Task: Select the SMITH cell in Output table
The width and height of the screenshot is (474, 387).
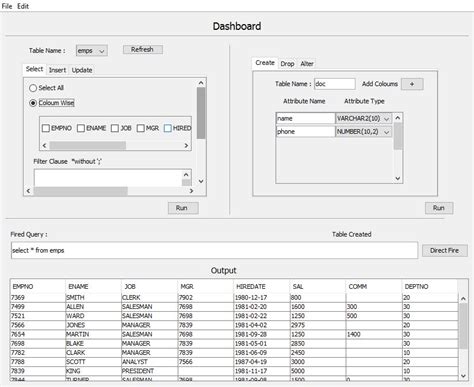Action: (x=93, y=297)
